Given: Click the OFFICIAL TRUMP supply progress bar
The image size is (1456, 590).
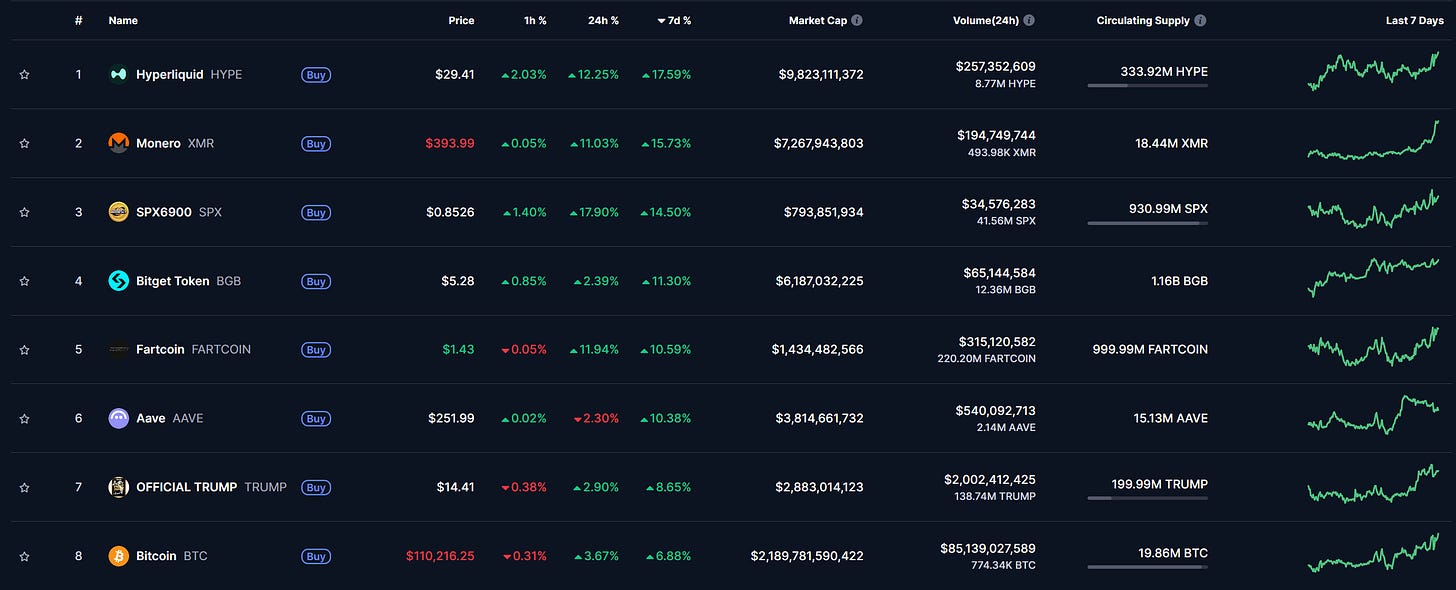Looking at the screenshot, I should point(1147,498).
